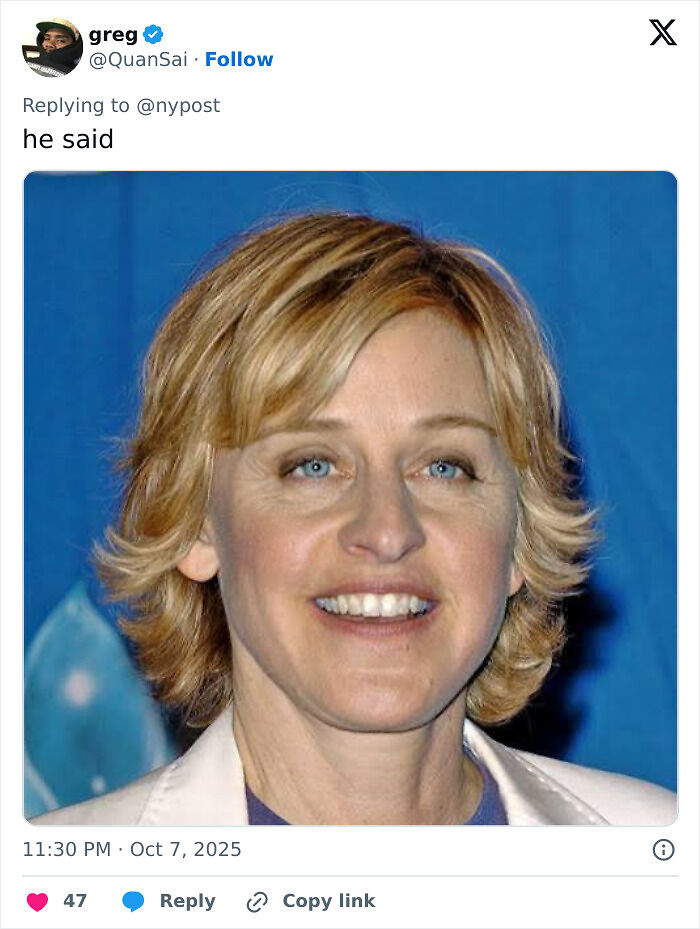700x929 pixels.
Task: Click the chain link icon
Action: (257, 902)
